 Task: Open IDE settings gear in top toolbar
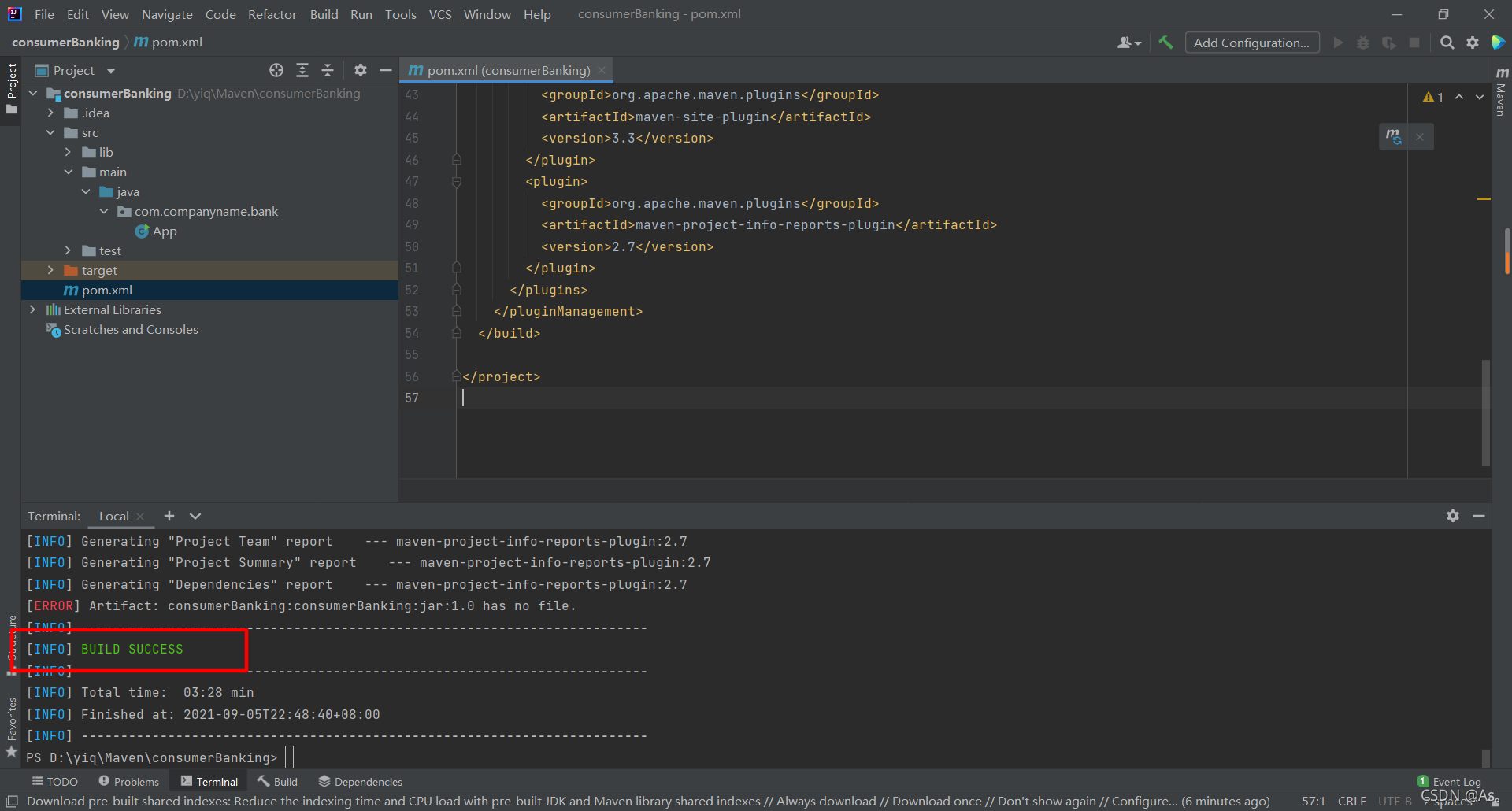pyautogui.click(x=1473, y=43)
